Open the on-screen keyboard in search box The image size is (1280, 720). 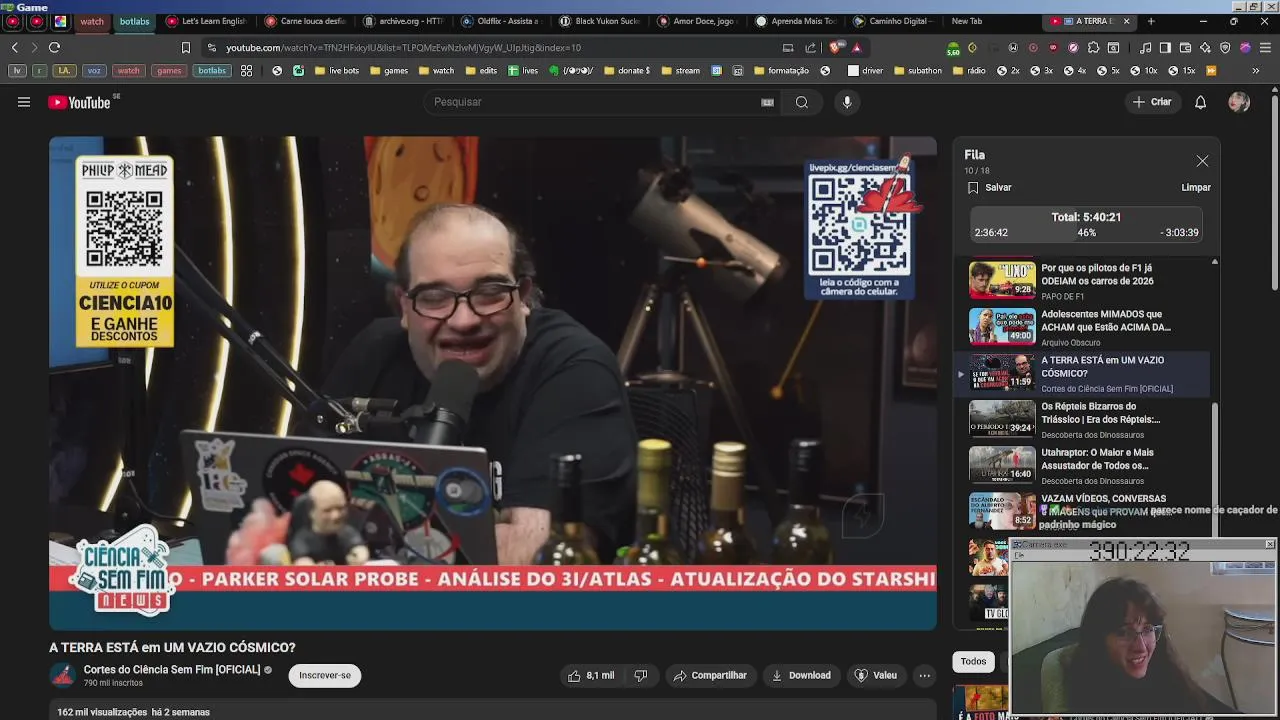point(767,102)
